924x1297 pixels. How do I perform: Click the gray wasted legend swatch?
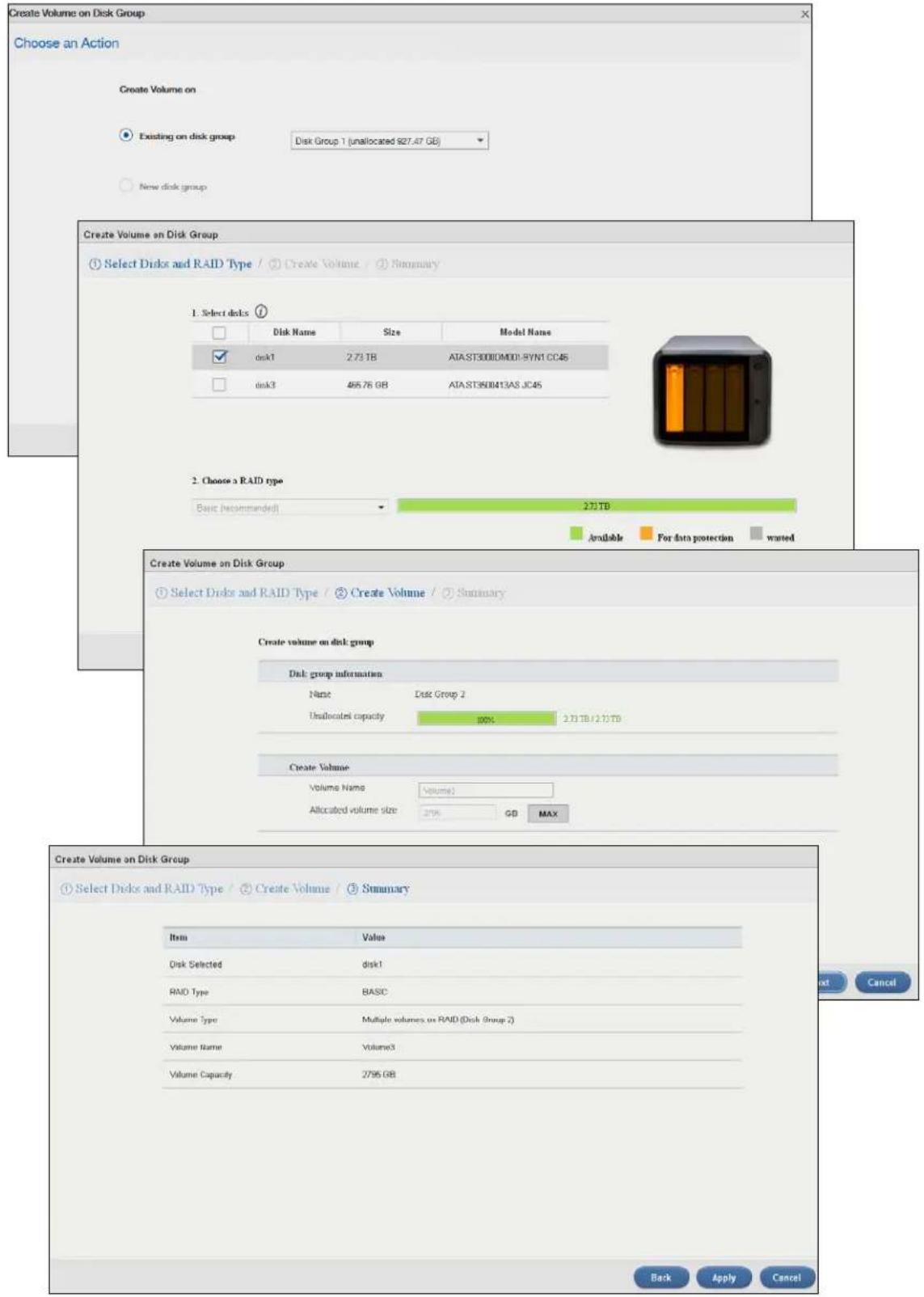[756, 534]
